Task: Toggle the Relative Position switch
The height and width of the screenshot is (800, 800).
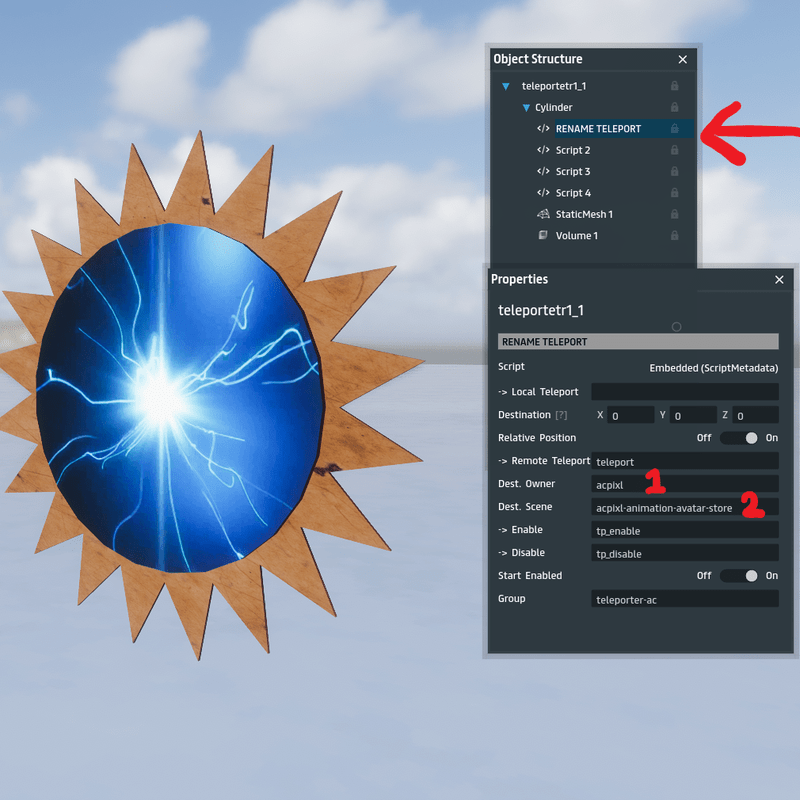Action: pyautogui.click(x=741, y=438)
